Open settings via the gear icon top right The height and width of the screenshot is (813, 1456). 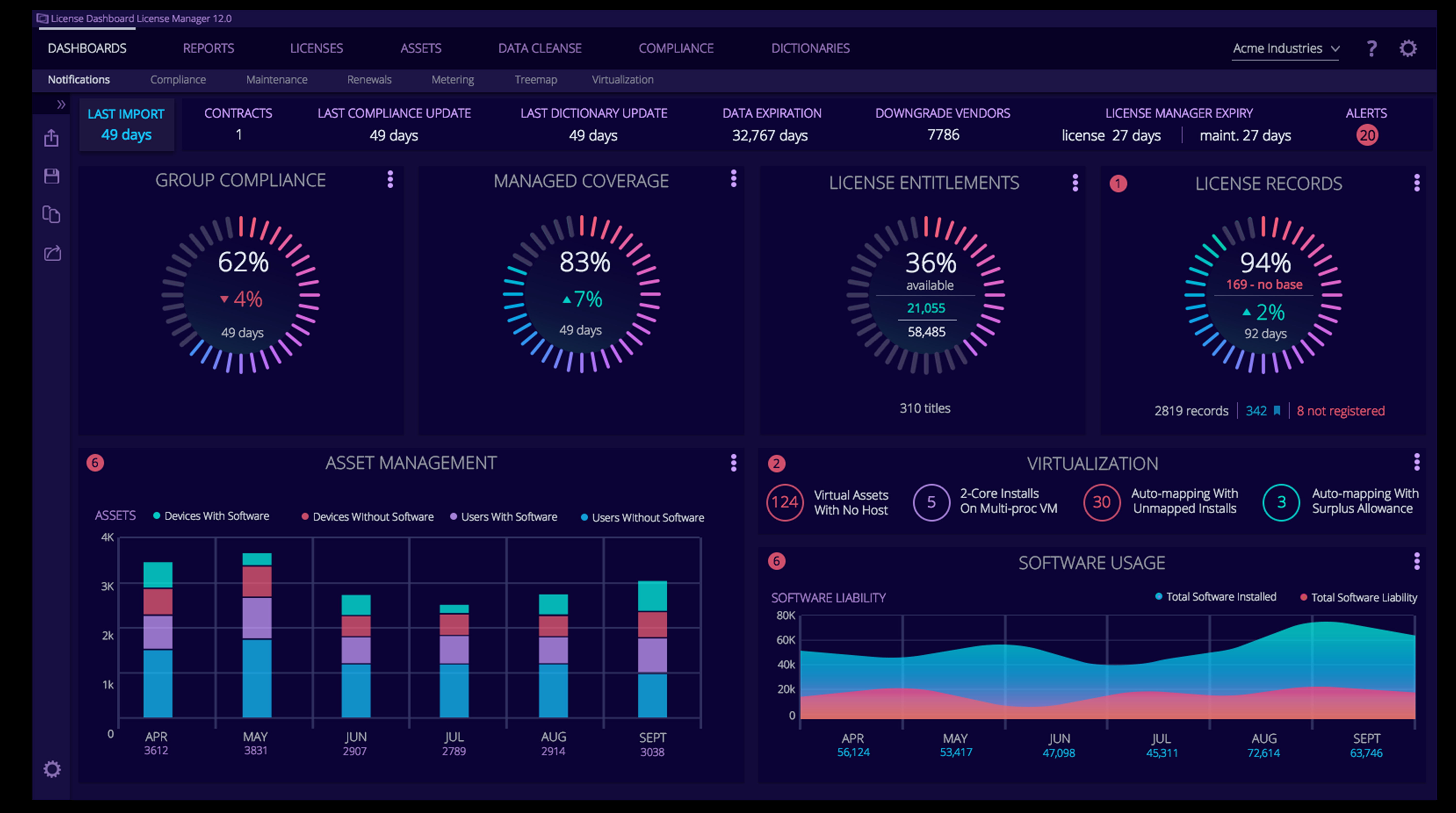1408,48
